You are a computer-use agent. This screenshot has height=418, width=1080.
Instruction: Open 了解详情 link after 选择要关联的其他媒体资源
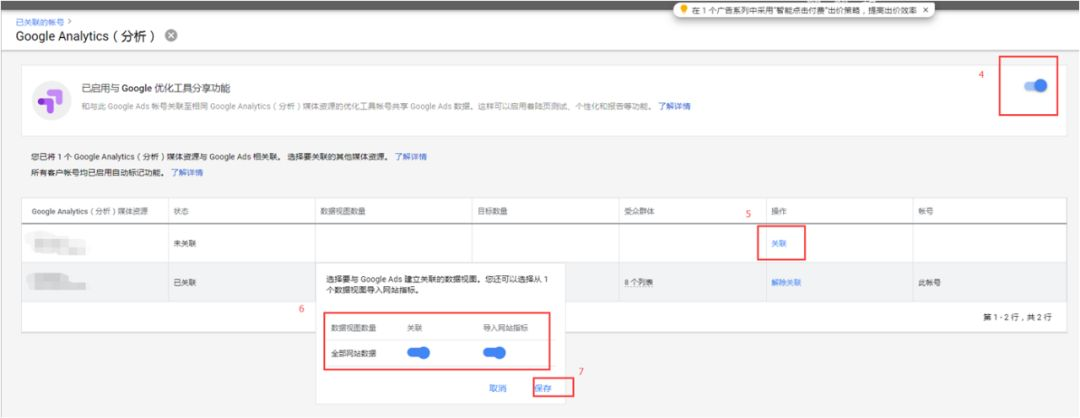[411, 157]
